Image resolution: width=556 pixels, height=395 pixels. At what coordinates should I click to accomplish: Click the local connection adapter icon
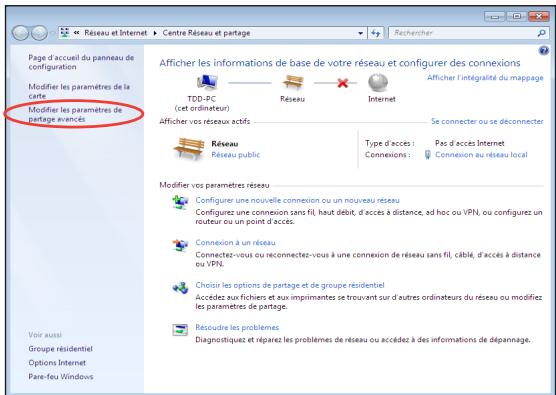(428, 155)
